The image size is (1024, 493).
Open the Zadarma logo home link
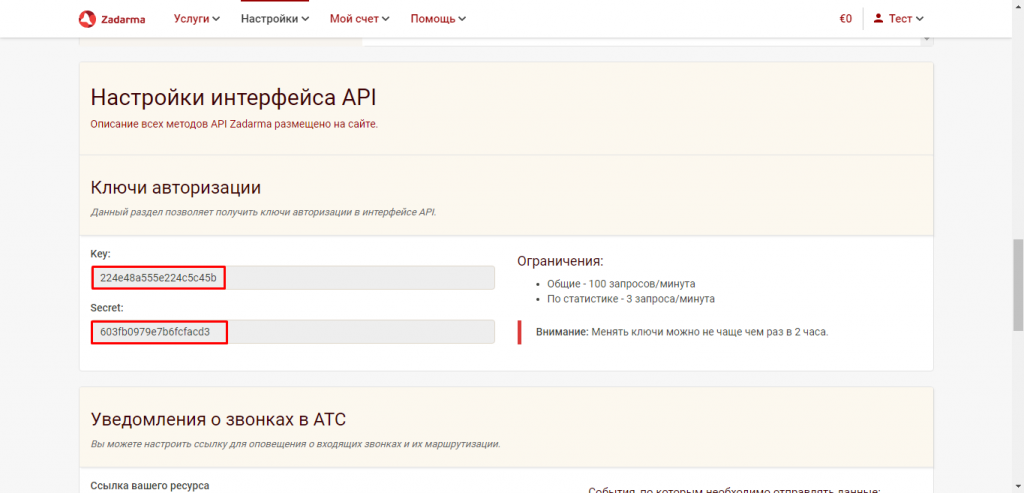click(112, 19)
